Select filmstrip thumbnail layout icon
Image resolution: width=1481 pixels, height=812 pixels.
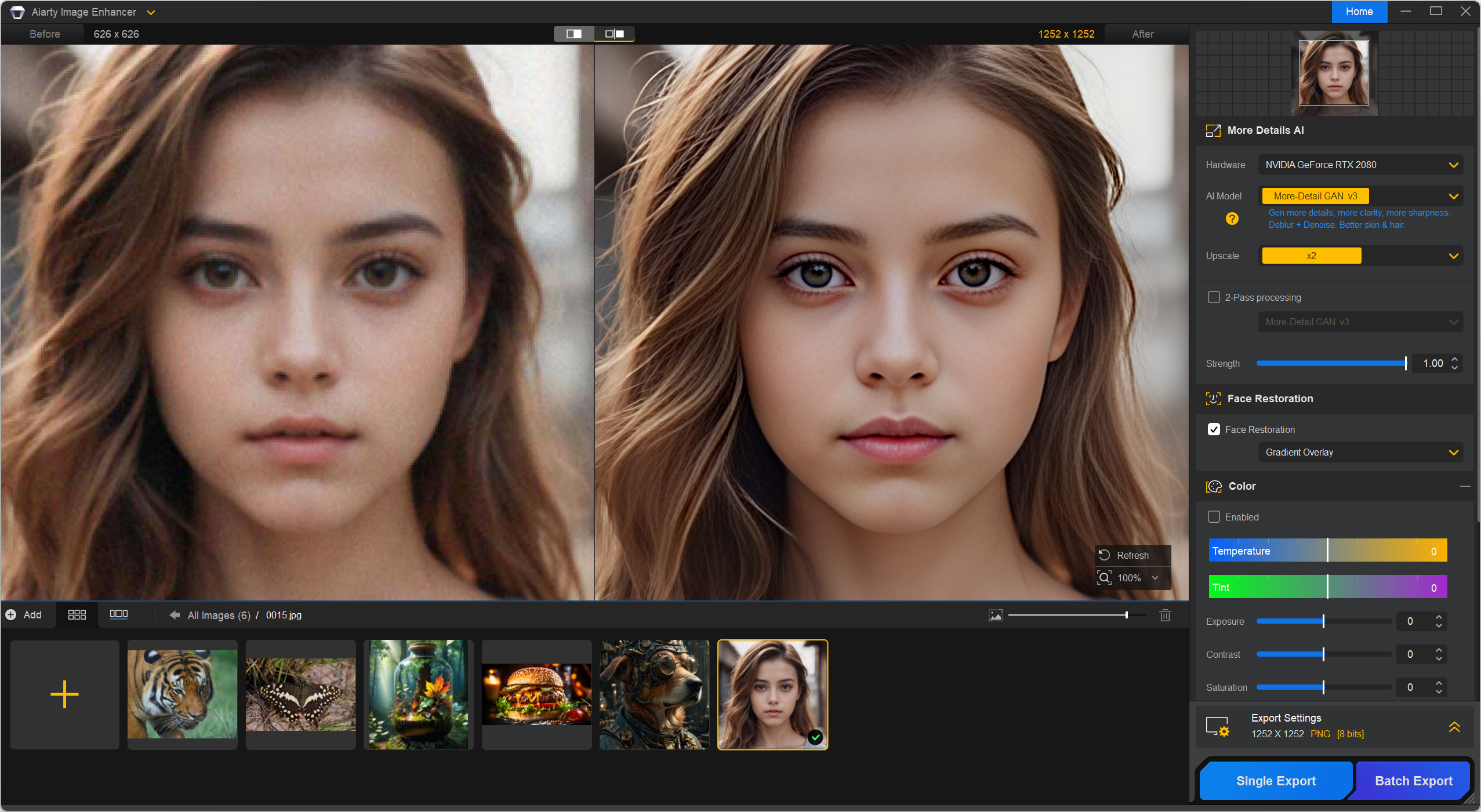click(x=118, y=614)
